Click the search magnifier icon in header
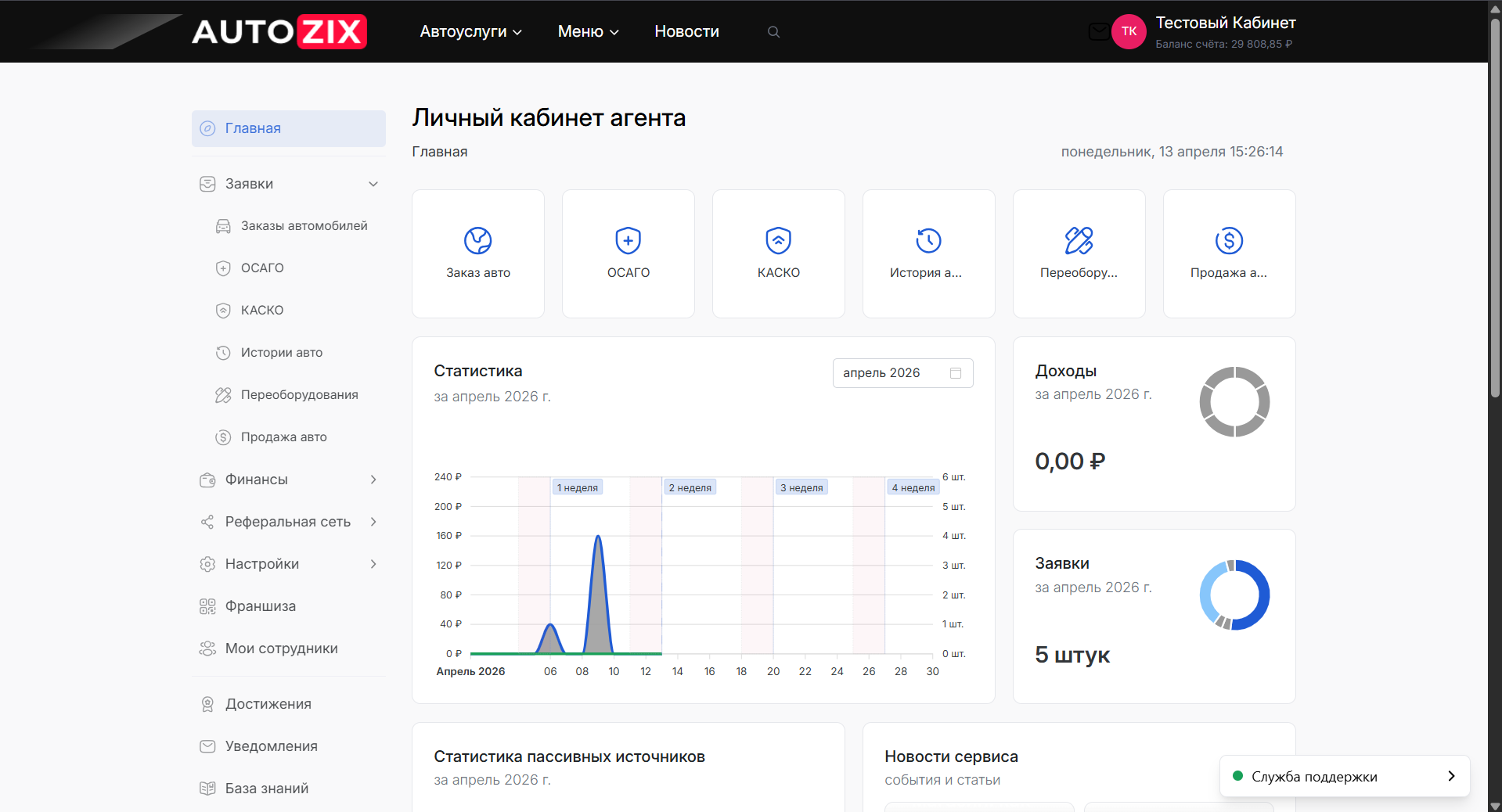This screenshot has height=812, width=1502. (x=773, y=32)
